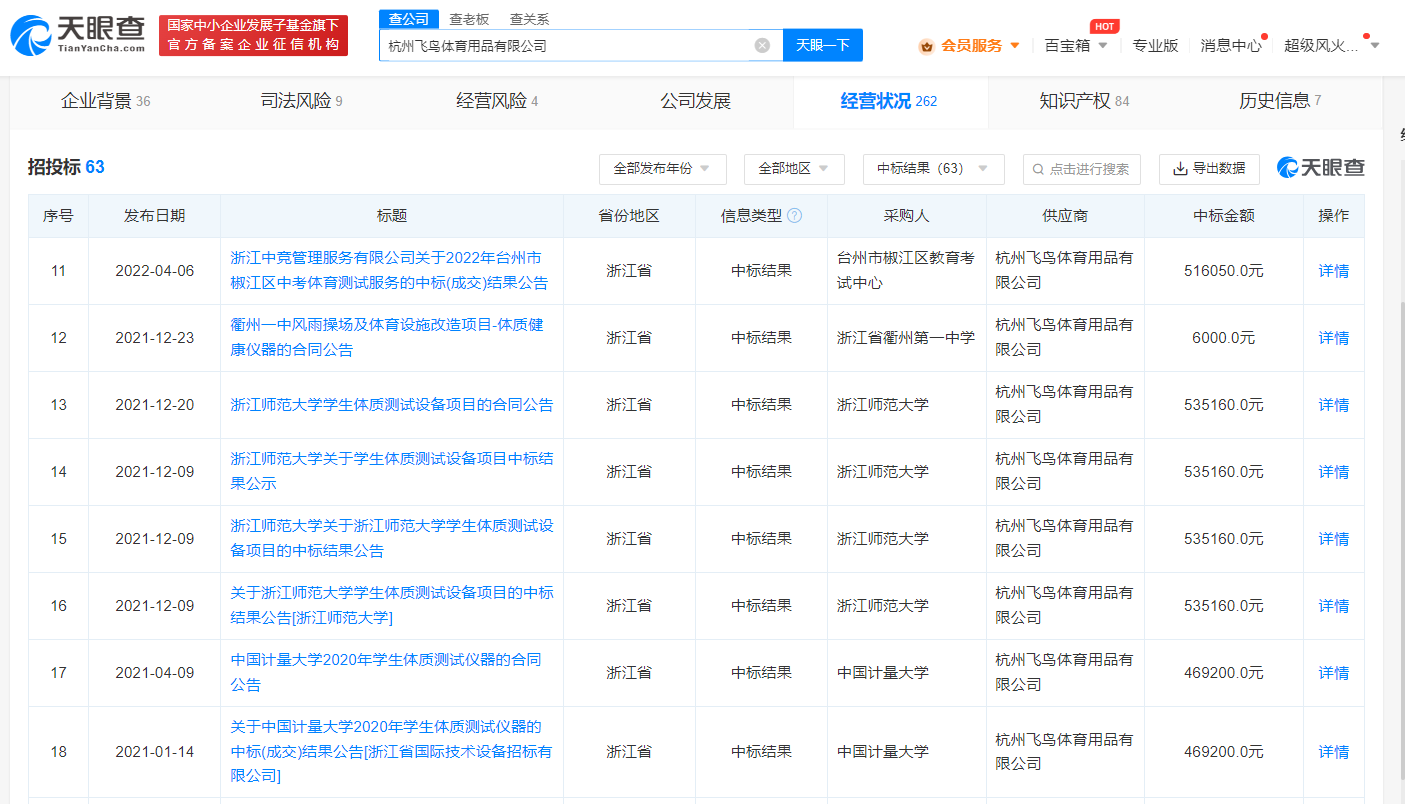Image resolution: width=1405 pixels, height=804 pixels.
Task: Click the 点击进行搜索 bid search field
Action: point(1082,169)
